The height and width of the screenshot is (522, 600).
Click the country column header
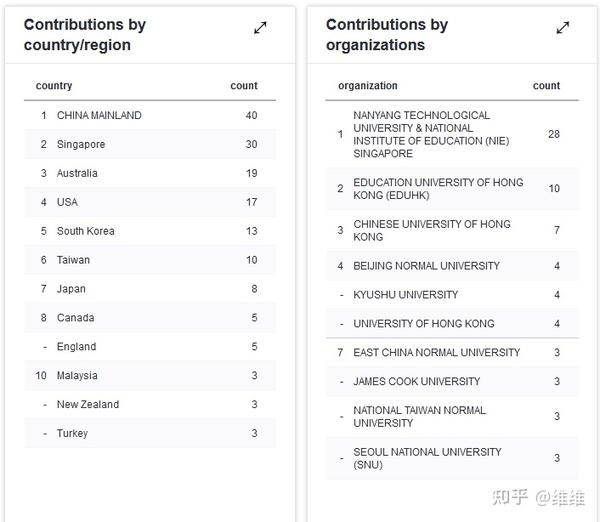pyautogui.click(x=54, y=86)
